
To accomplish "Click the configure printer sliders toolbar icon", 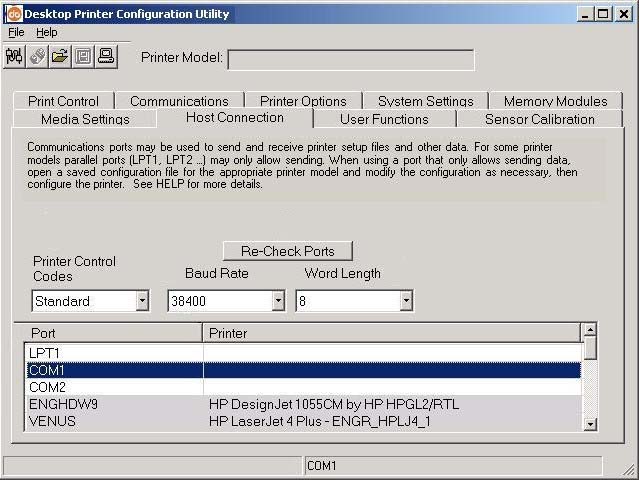I will (15, 57).
